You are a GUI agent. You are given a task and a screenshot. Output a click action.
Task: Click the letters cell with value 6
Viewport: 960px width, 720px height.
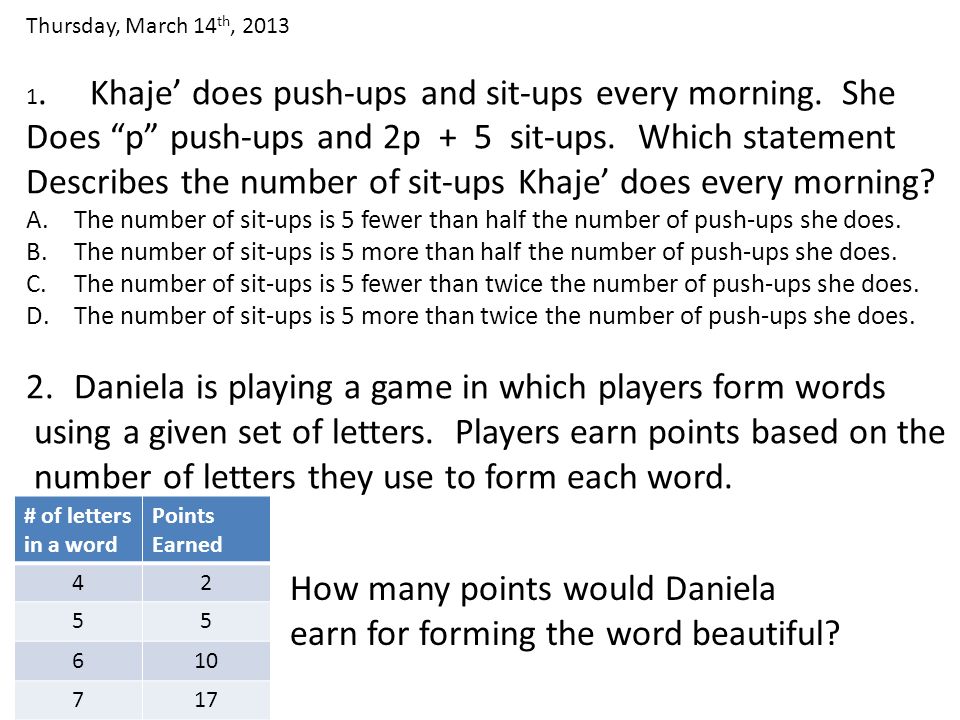pyautogui.click(x=78, y=661)
